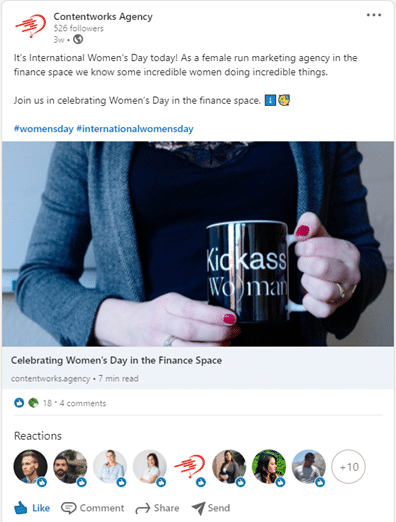Click the green celebrate reaction icon
The height and width of the screenshot is (522, 396).
[x=33, y=403]
